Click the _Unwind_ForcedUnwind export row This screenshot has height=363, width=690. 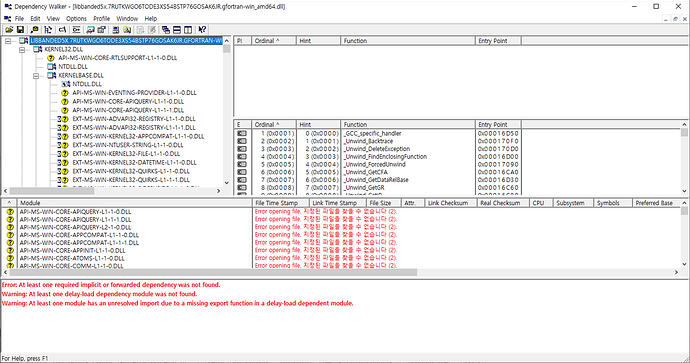click(377, 164)
